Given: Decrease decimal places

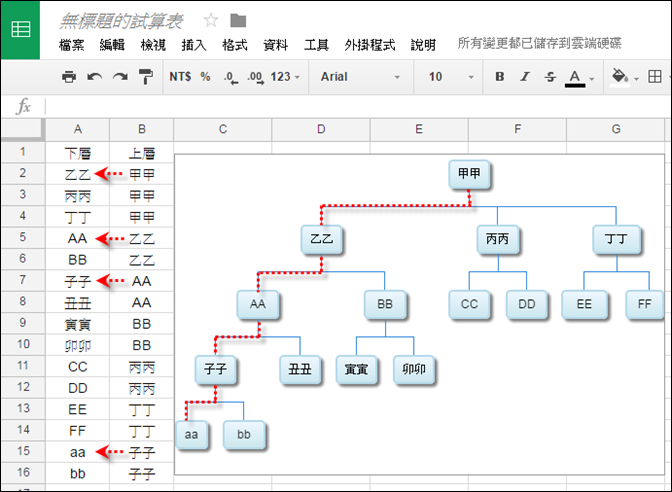Looking at the screenshot, I should tap(231, 78).
